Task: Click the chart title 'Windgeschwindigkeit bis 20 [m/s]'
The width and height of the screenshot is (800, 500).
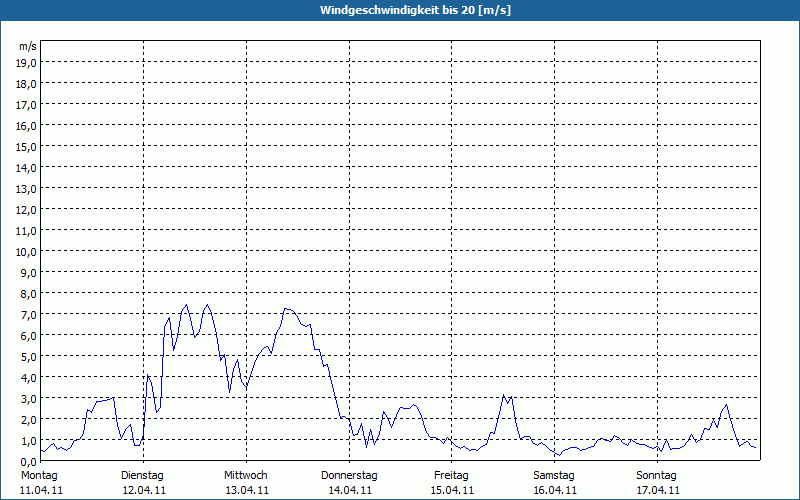Action: coord(415,10)
